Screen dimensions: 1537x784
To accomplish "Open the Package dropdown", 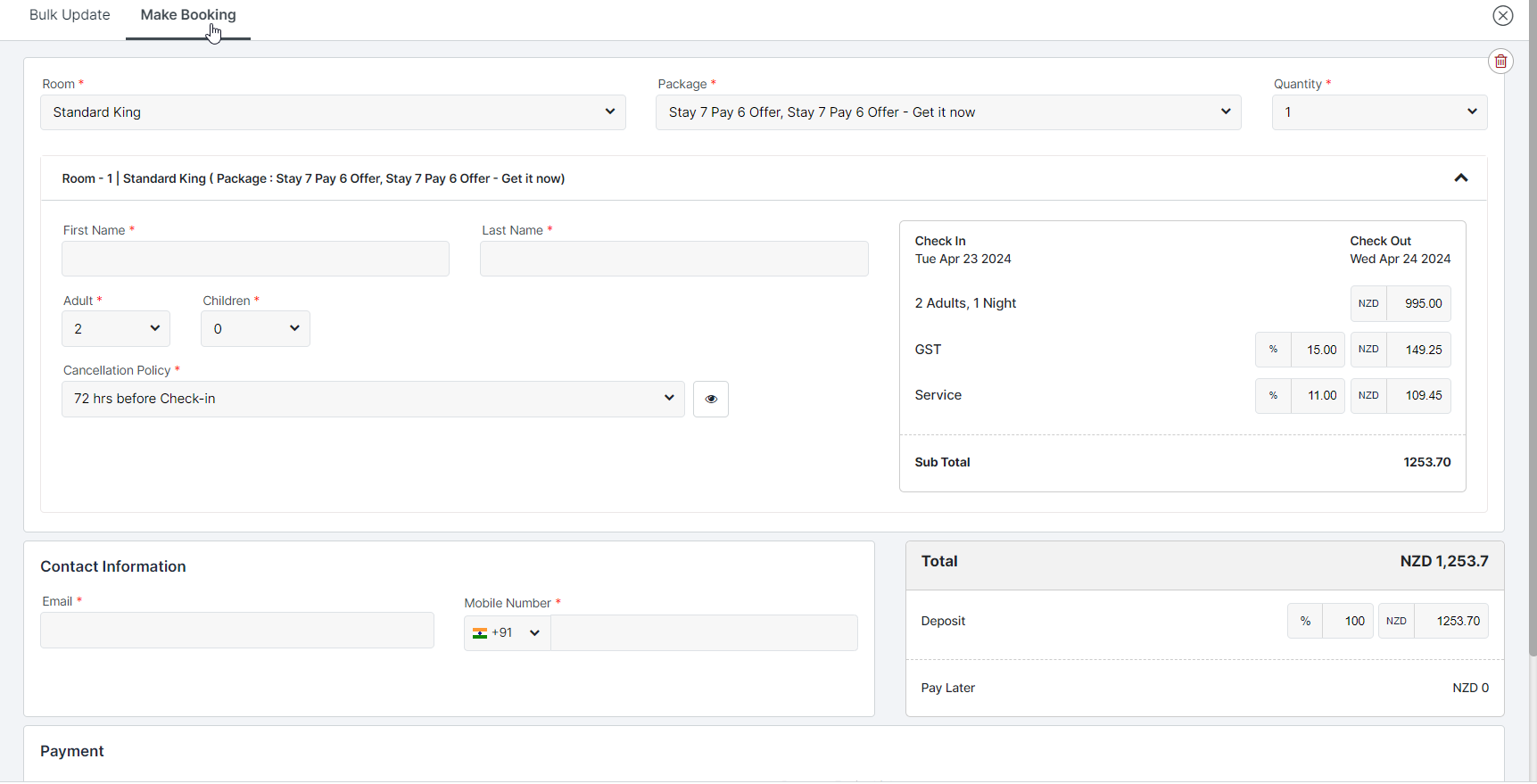I will click(947, 112).
